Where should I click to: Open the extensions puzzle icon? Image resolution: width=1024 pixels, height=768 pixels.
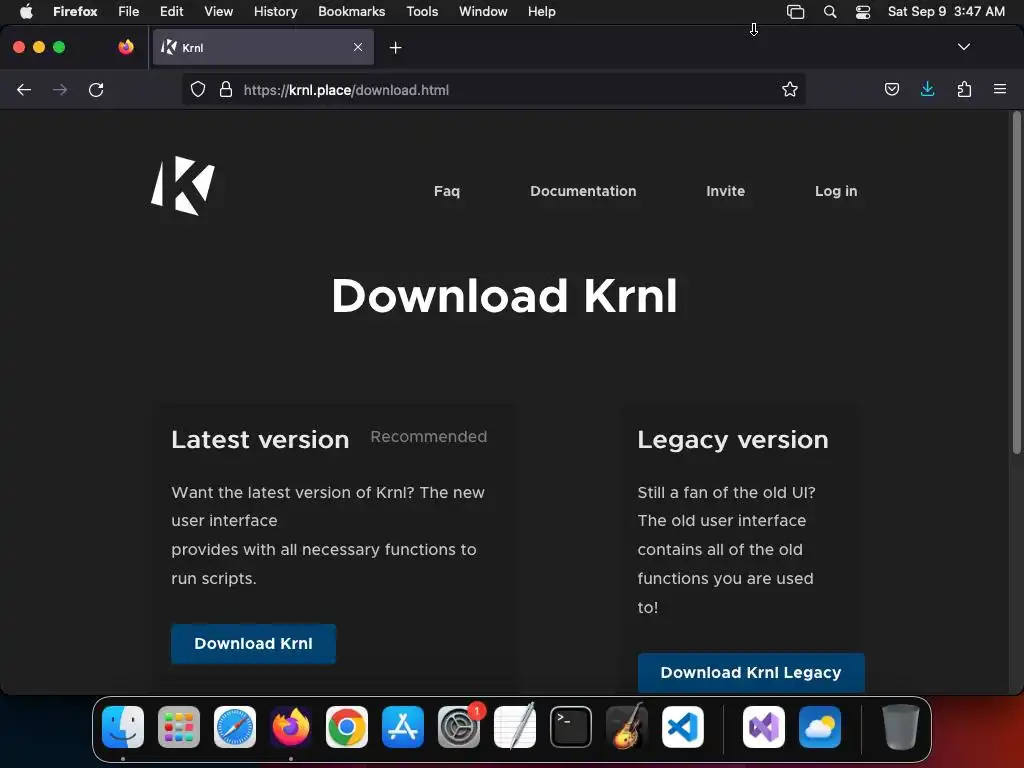(x=964, y=89)
